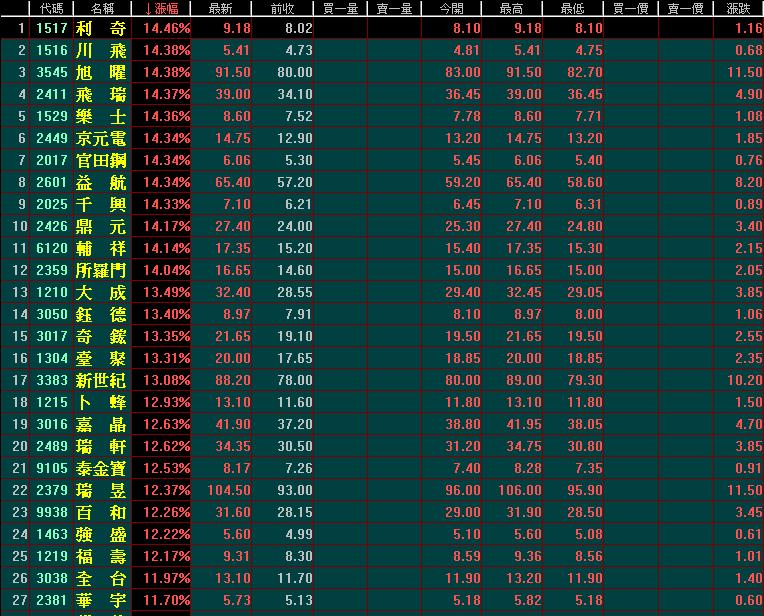Select stock name 京元電
The image size is (764, 616).
click(x=101, y=138)
